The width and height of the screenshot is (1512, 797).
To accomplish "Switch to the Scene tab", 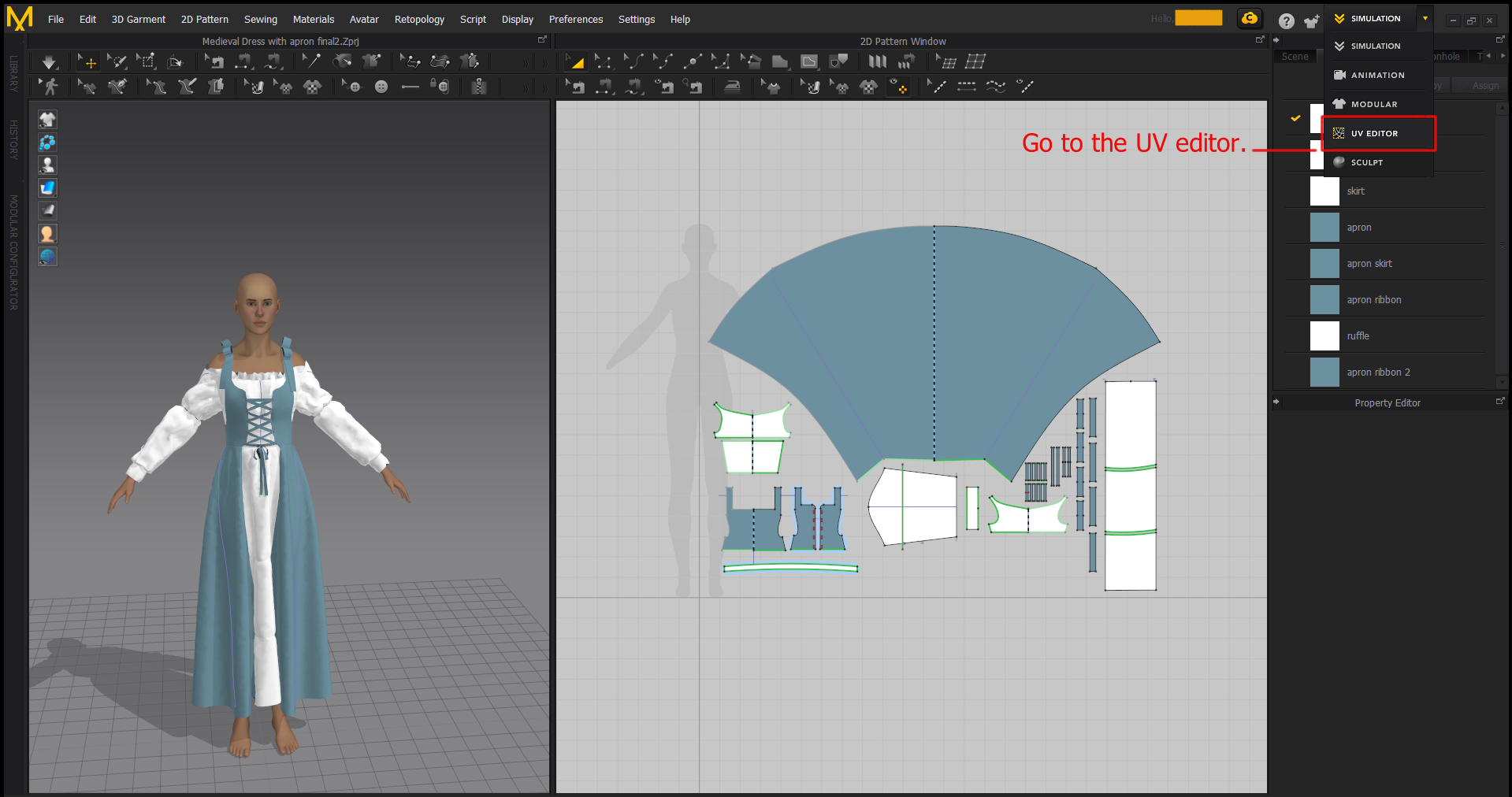I will click(x=1295, y=57).
